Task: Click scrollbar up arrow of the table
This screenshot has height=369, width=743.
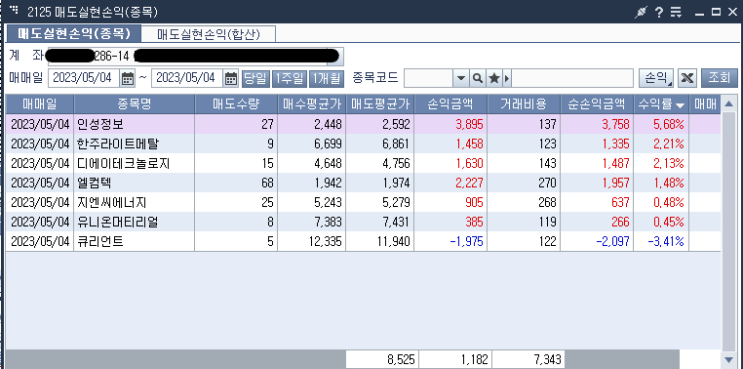Action: pyautogui.click(x=729, y=104)
